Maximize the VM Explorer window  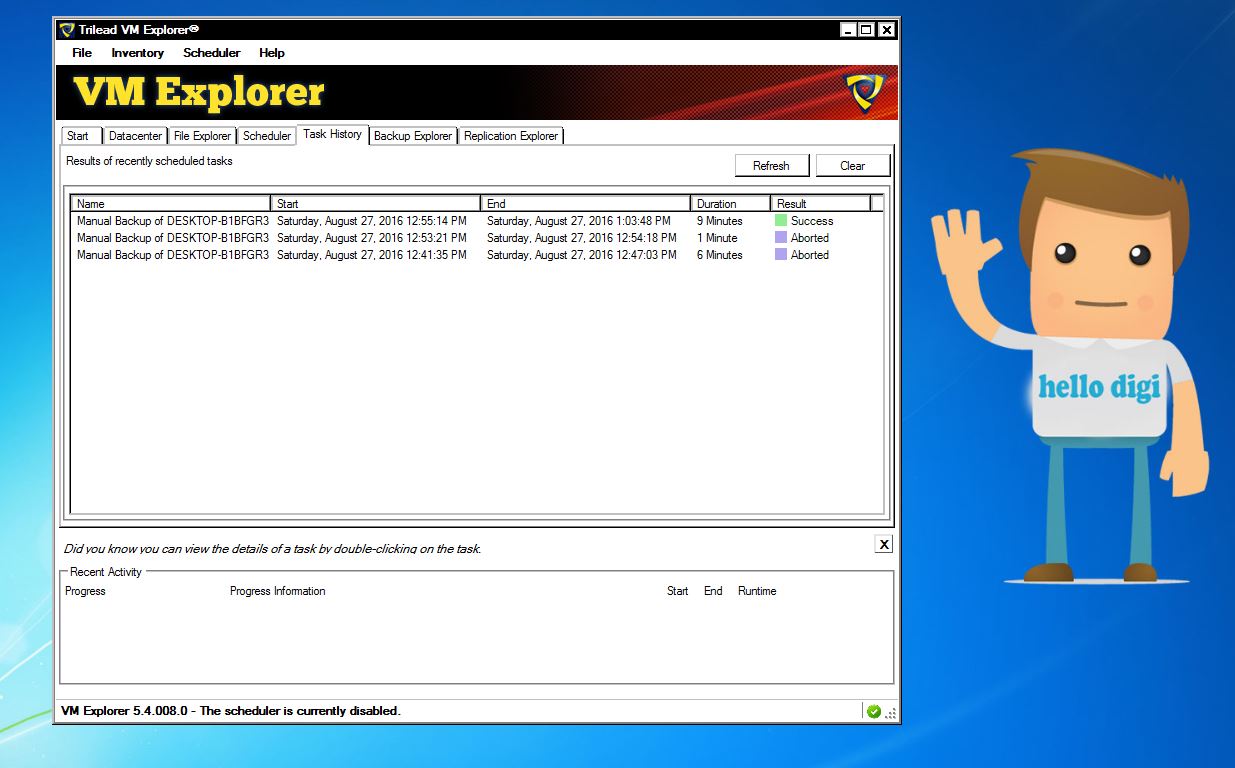(867, 30)
